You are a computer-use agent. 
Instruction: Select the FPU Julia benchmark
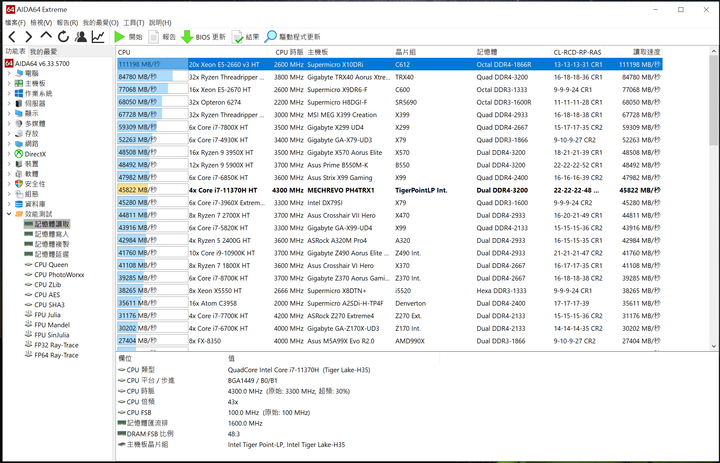[43, 315]
